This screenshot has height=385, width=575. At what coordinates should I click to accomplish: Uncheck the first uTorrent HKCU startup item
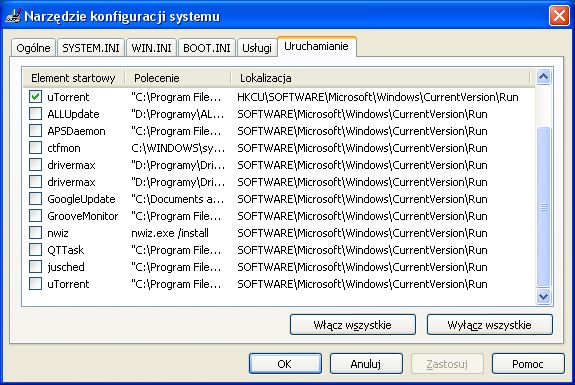point(36,97)
